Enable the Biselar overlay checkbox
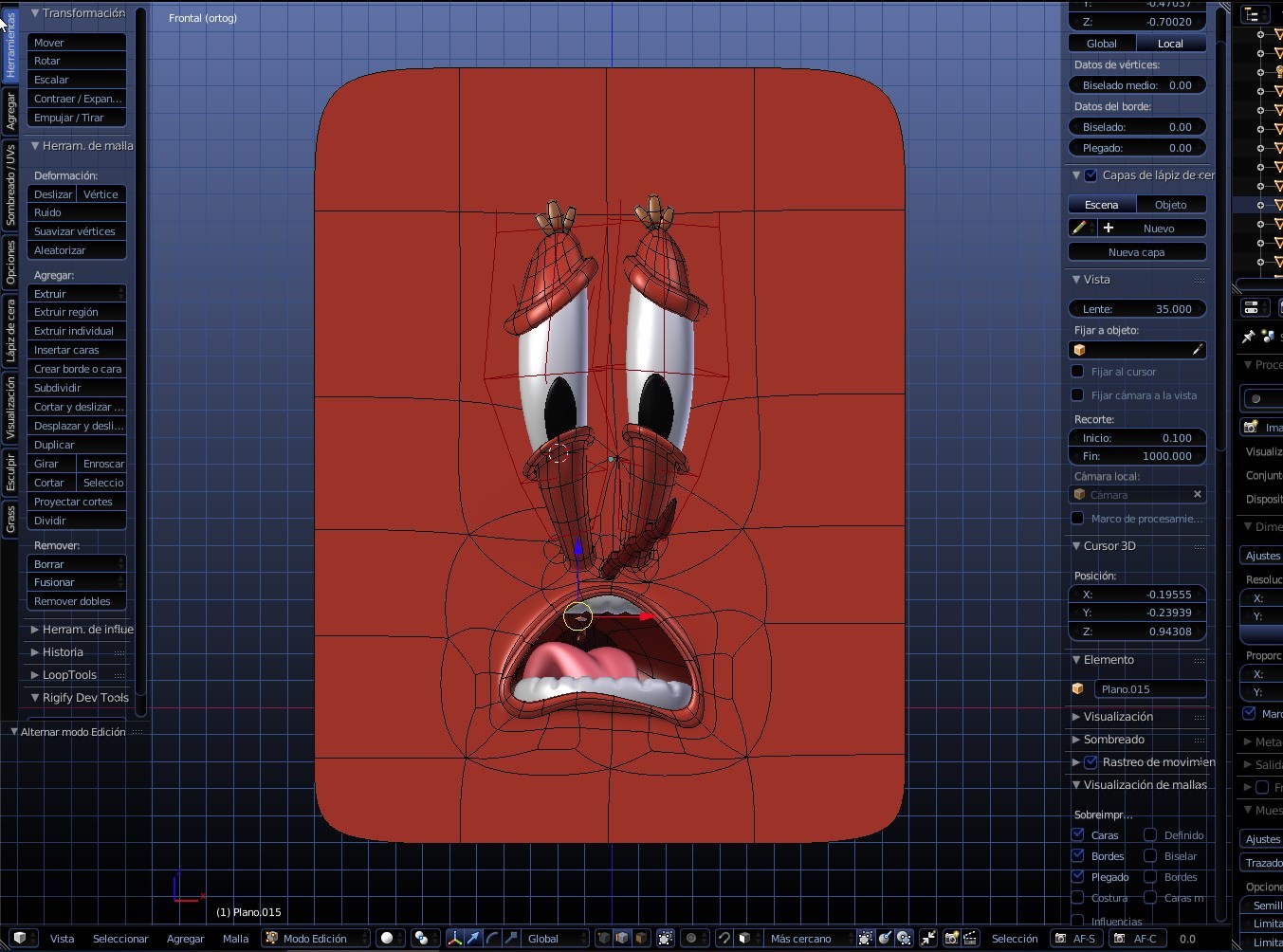Image resolution: width=1283 pixels, height=952 pixels. pyautogui.click(x=1150, y=855)
